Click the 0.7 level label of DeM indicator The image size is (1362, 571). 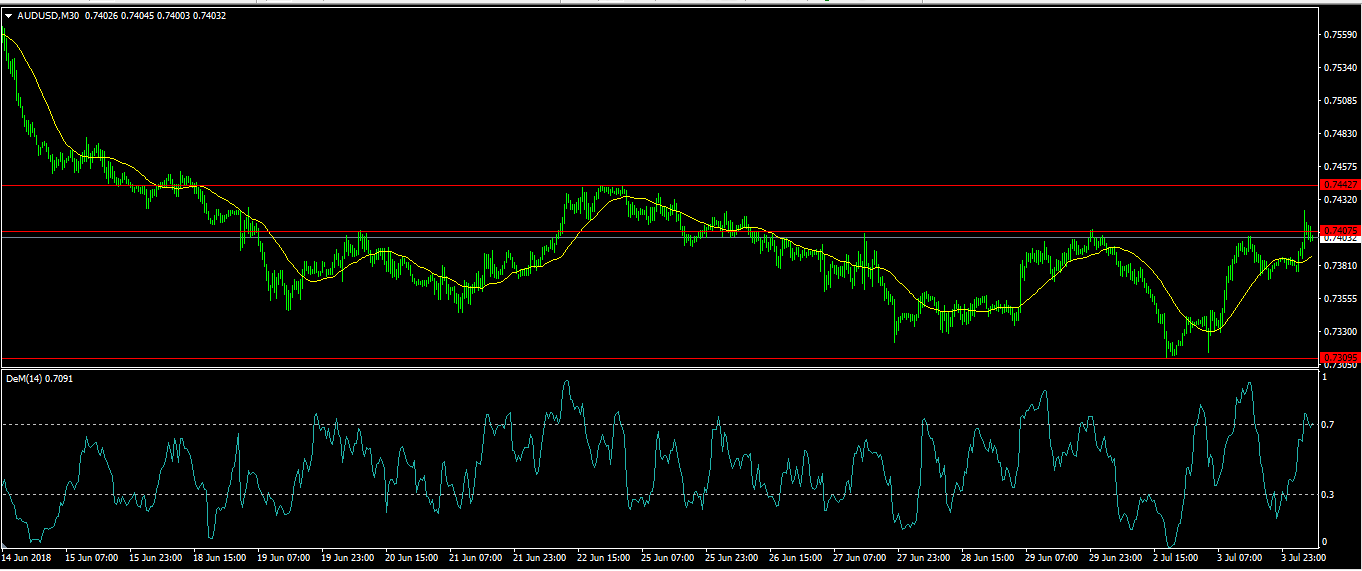pyautogui.click(x=1328, y=425)
